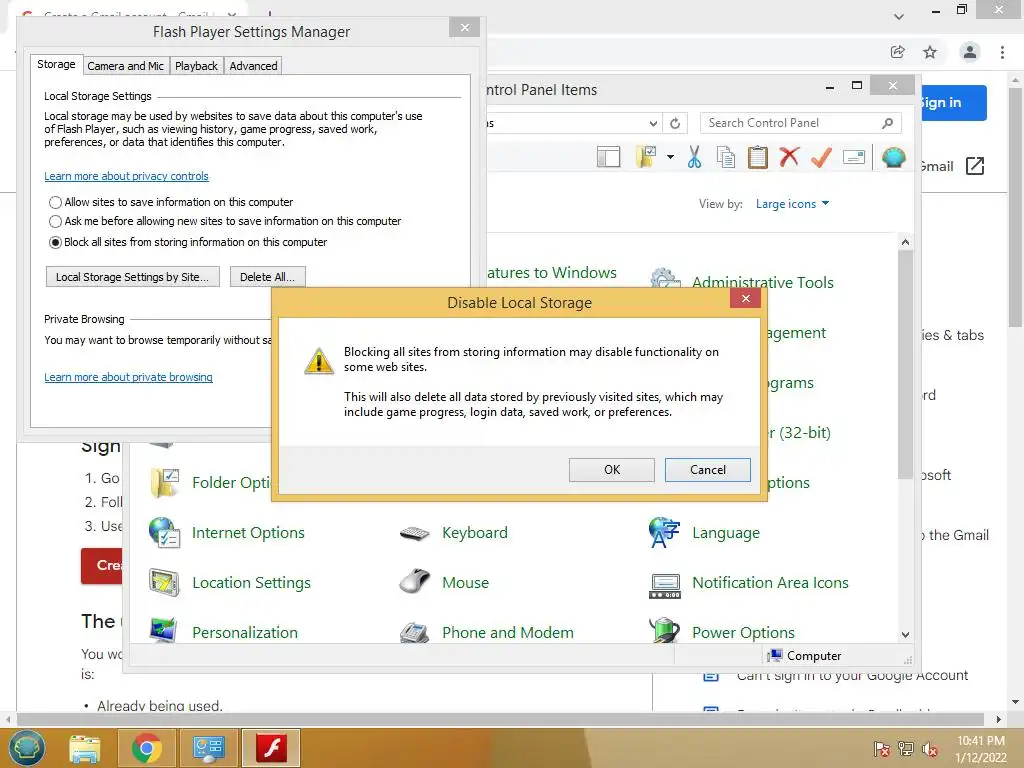1024x768 pixels.
Task: Open the Chrome profile avatar
Action: point(970,52)
